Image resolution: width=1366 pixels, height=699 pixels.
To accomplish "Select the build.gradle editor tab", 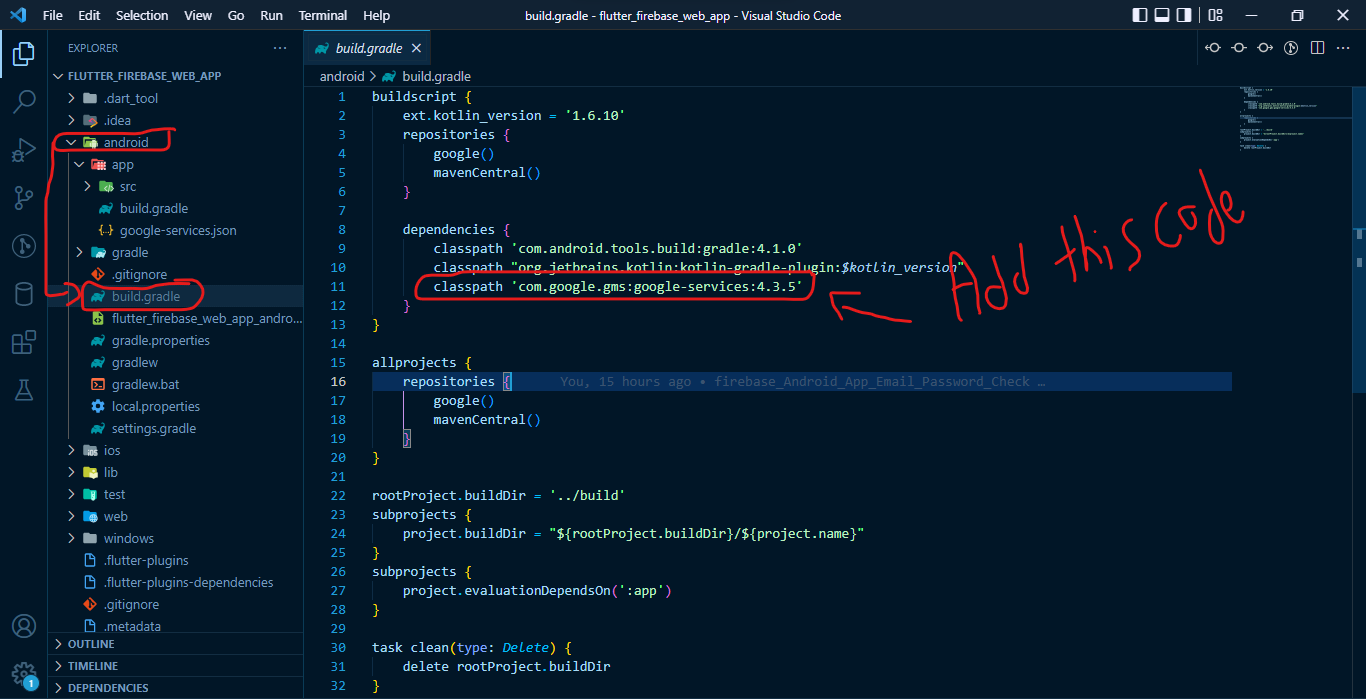I will (368, 48).
